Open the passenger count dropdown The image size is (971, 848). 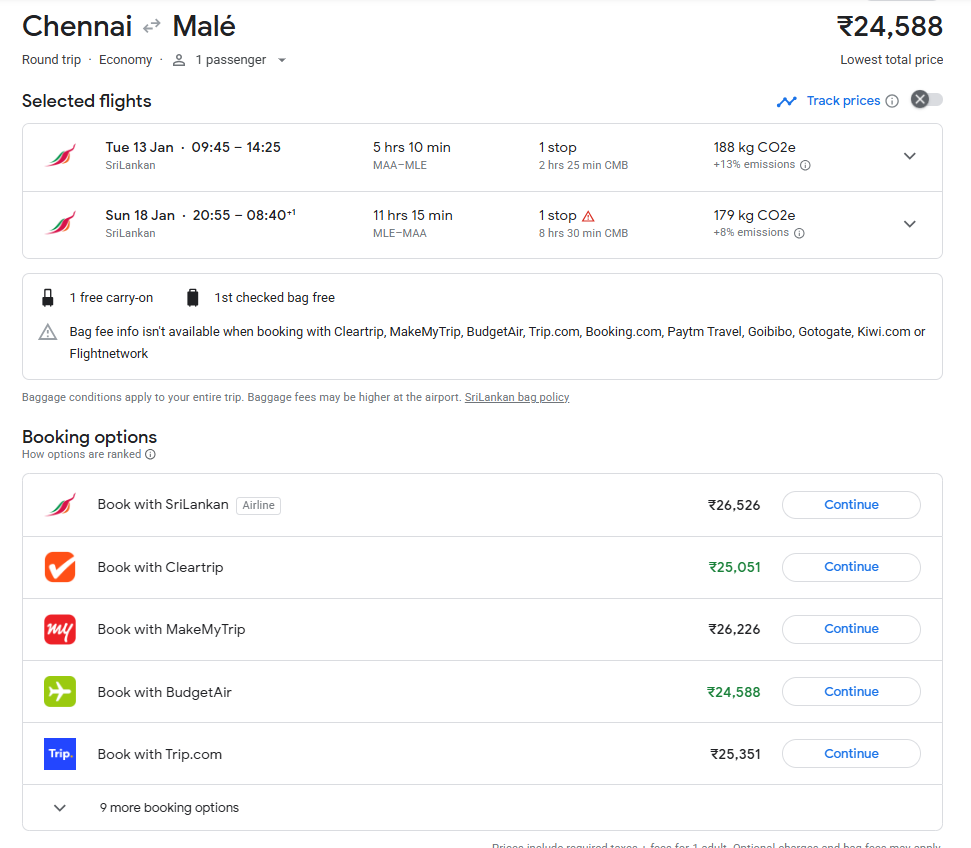281,60
